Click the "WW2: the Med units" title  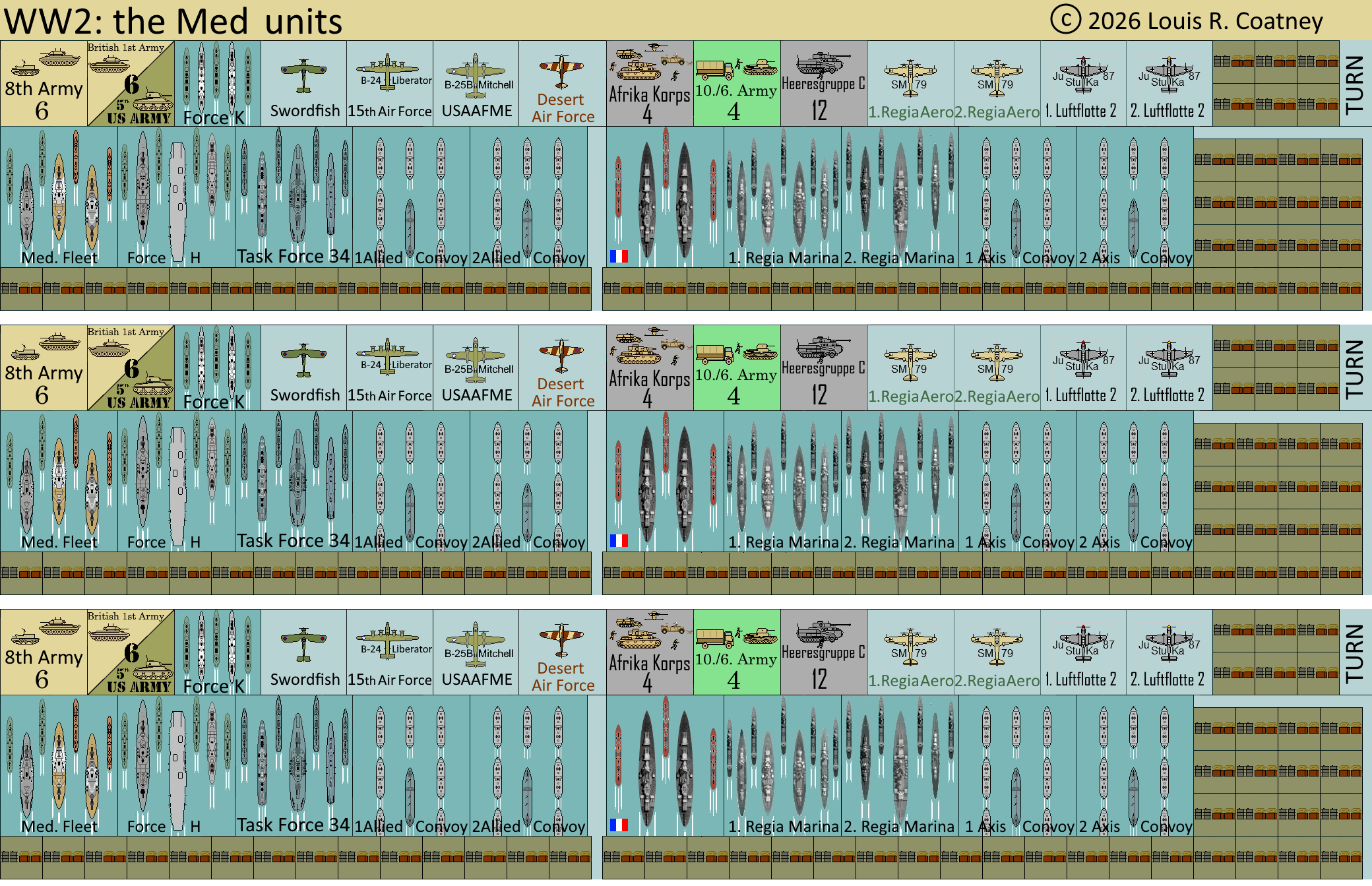pos(173,21)
